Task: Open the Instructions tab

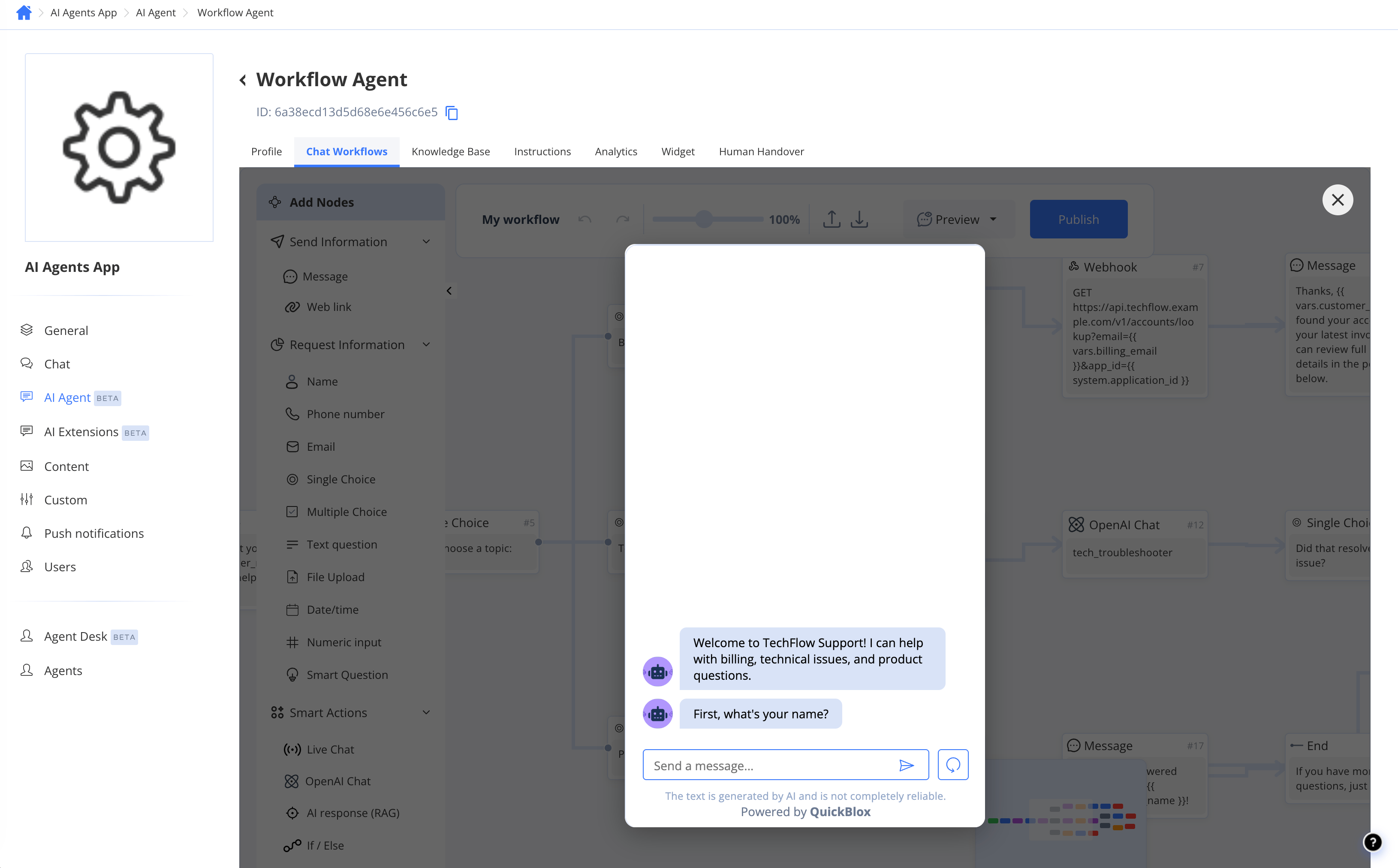Action: (x=542, y=151)
